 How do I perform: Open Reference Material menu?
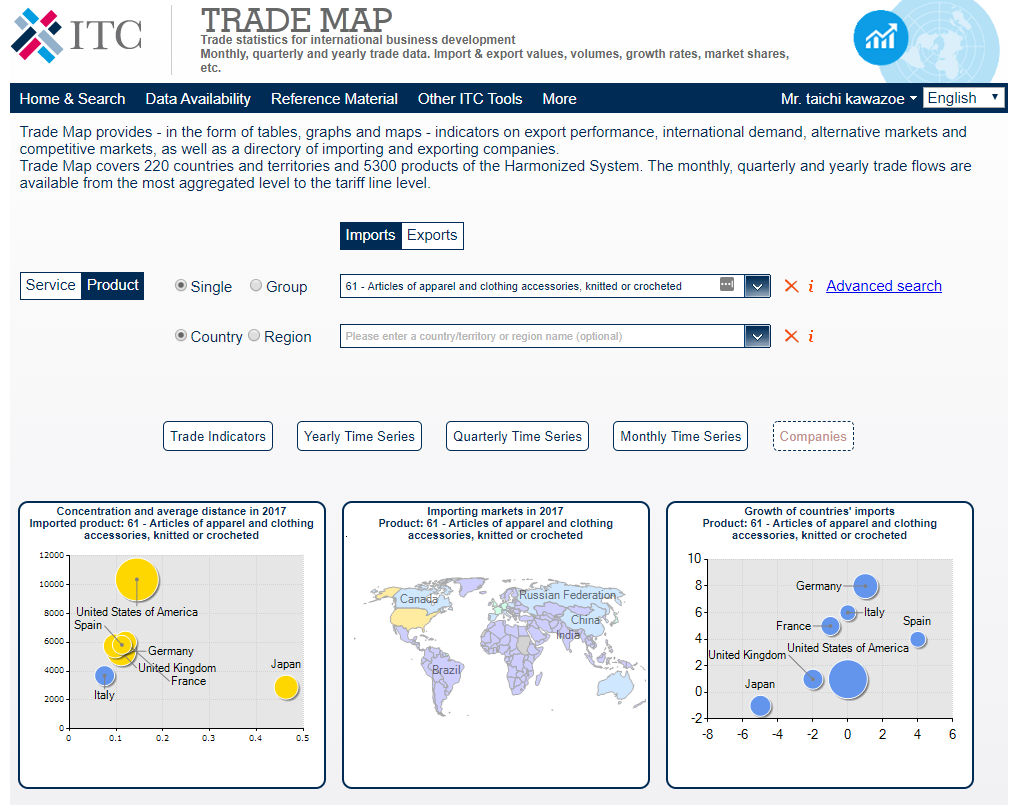point(334,99)
